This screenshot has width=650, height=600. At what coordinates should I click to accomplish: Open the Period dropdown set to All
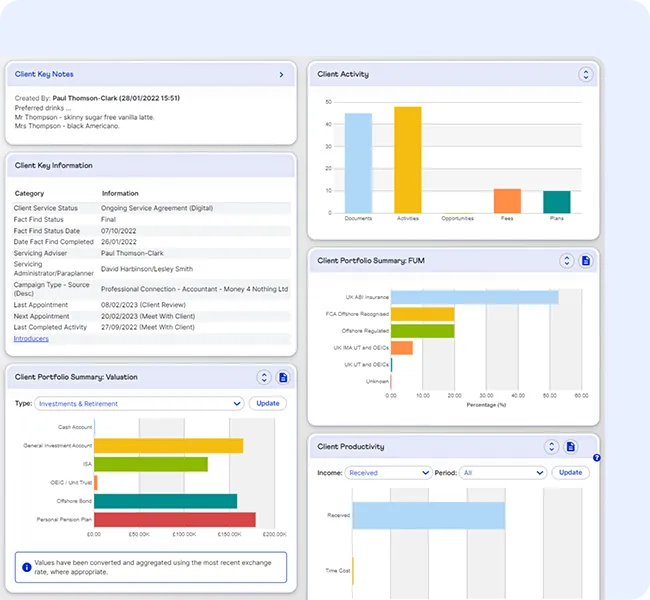pyautogui.click(x=504, y=472)
